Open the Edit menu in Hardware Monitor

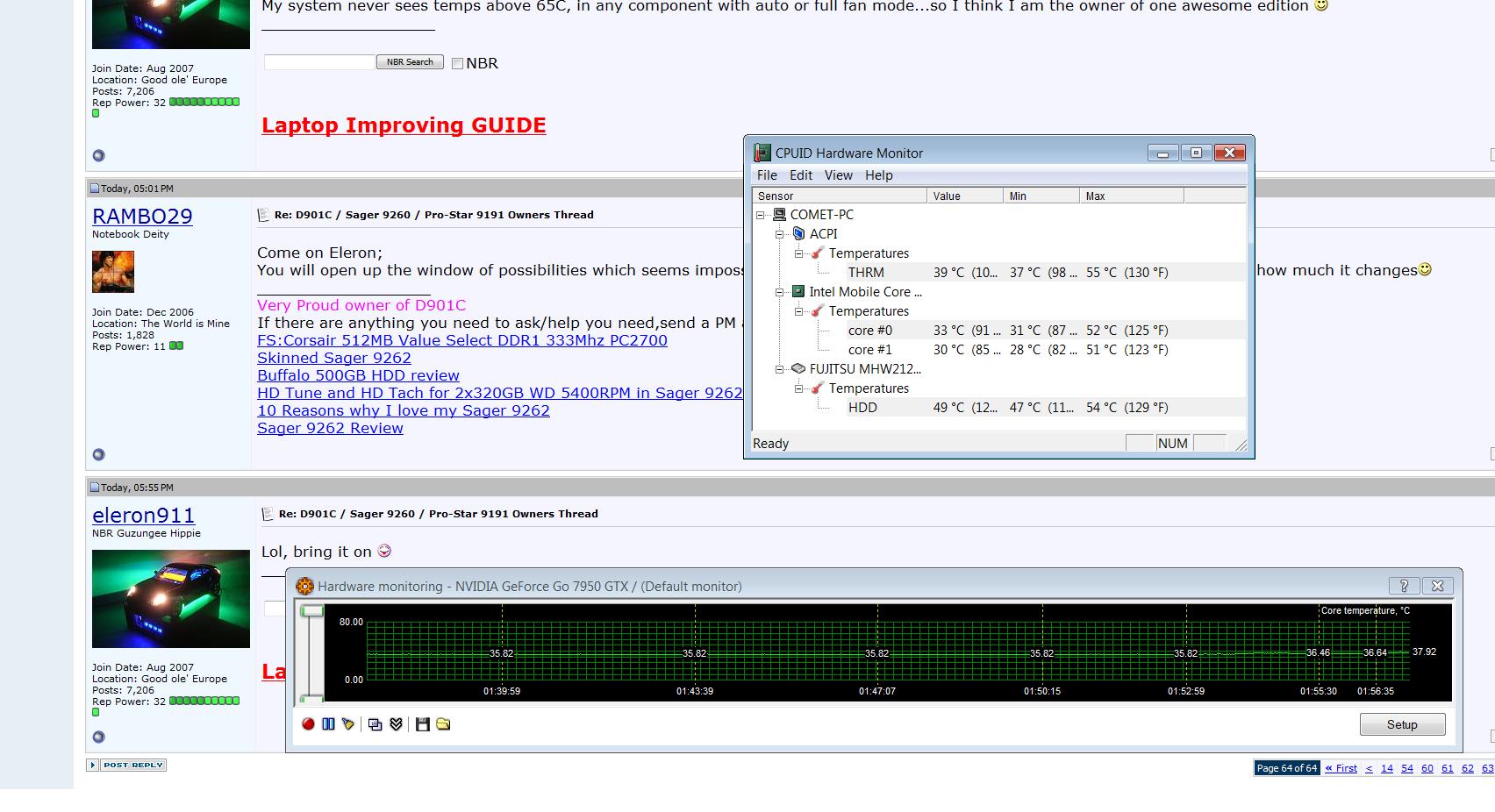click(801, 175)
